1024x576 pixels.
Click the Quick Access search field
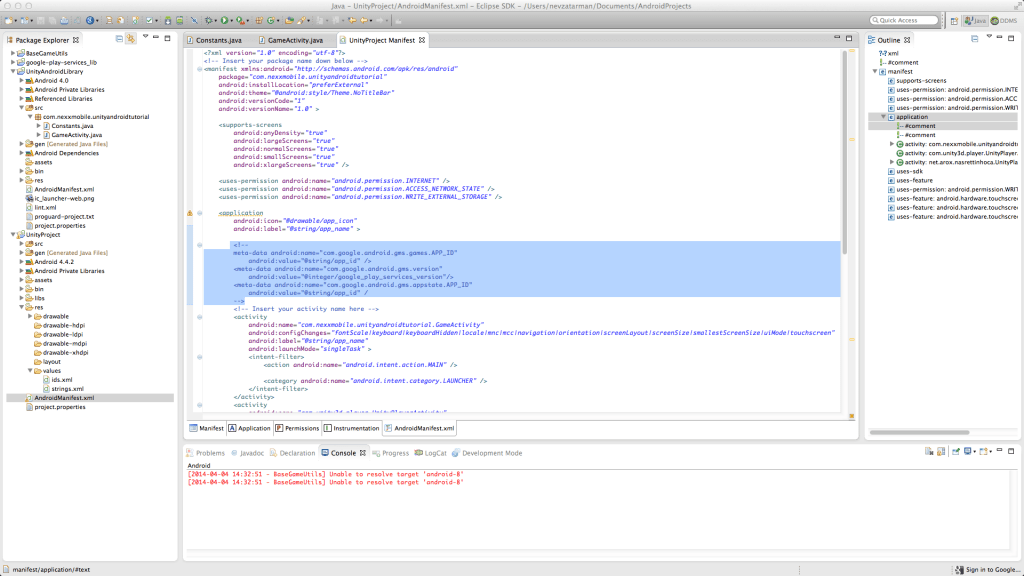pos(904,20)
